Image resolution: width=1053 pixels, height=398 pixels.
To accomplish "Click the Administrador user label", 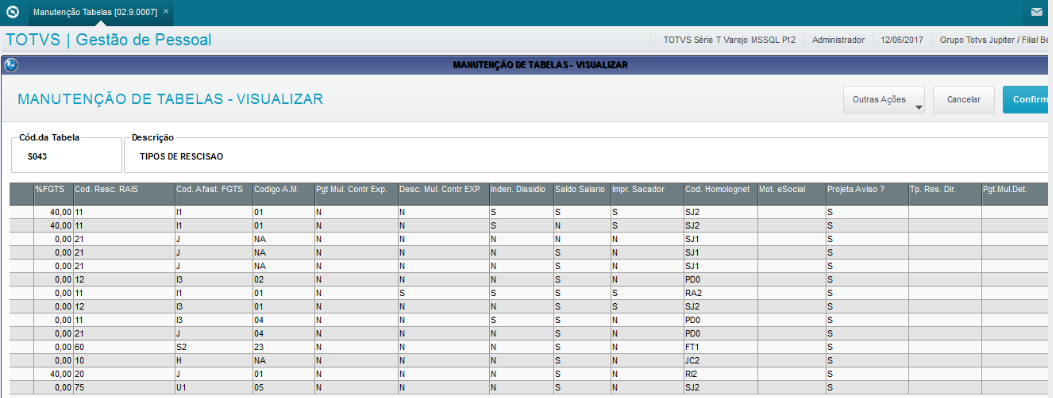I will tap(838, 40).
